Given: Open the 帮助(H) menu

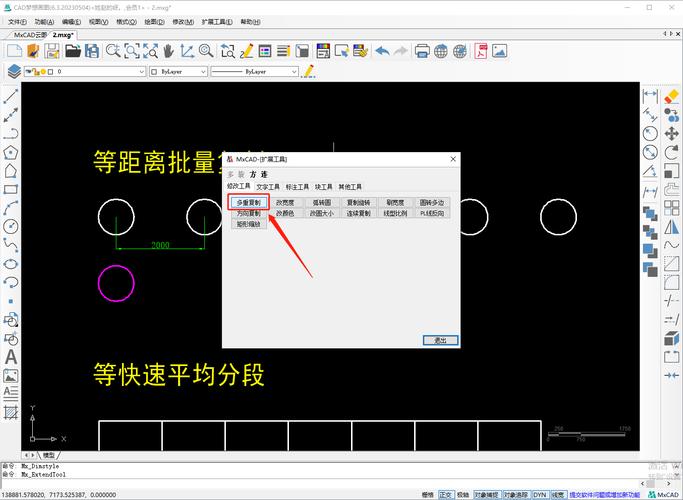Looking at the screenshot, I should point(250,22).
